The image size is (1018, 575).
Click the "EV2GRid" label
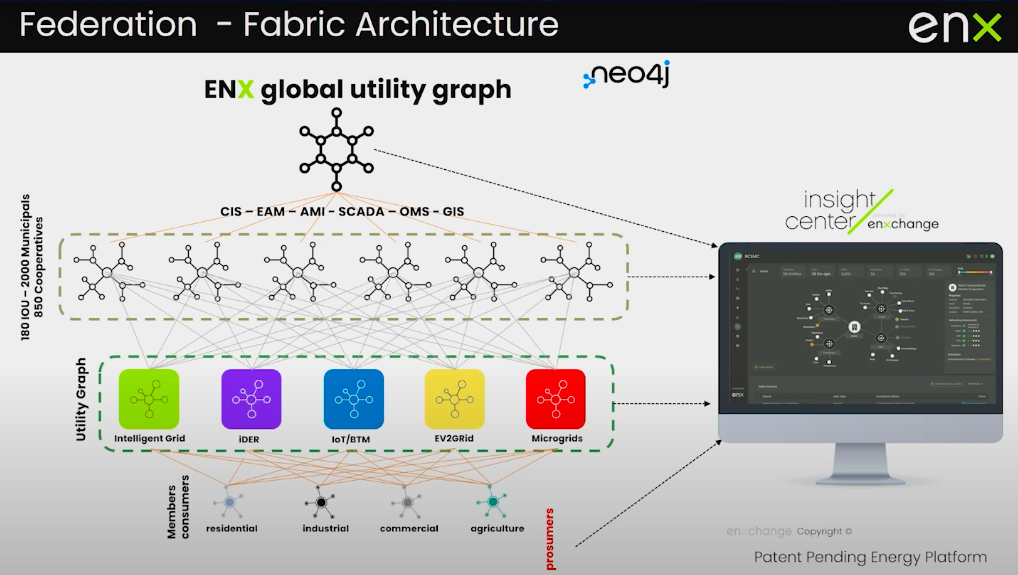[454, 438]
